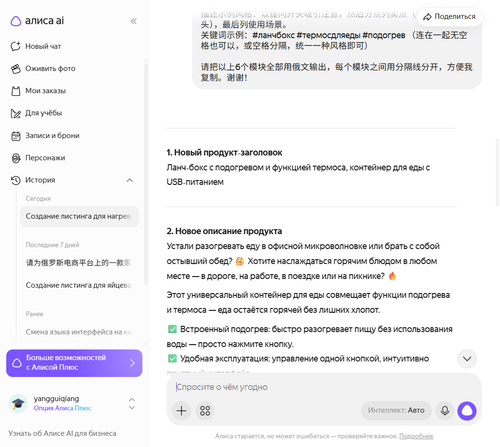
Task: Click the plus attach button
Action: (x=181, y=411)
